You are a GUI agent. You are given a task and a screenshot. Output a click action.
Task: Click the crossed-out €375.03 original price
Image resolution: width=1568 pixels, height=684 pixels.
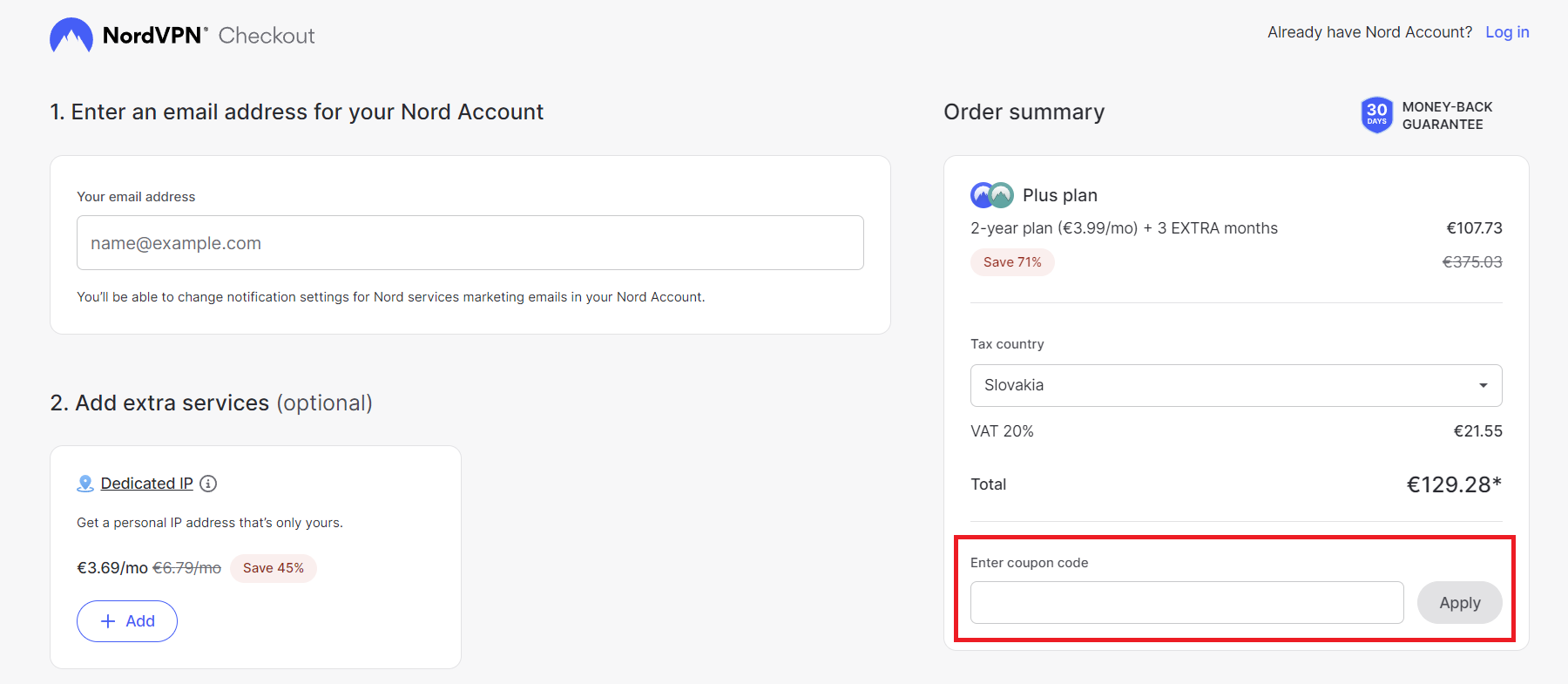tap(1472, 262)
